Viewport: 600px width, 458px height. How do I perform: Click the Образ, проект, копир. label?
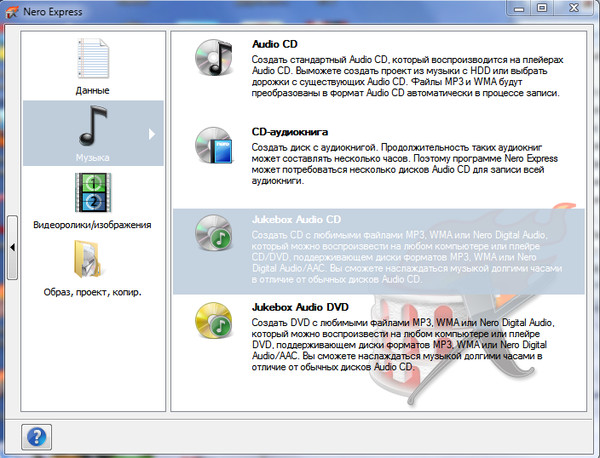(93, 292)
